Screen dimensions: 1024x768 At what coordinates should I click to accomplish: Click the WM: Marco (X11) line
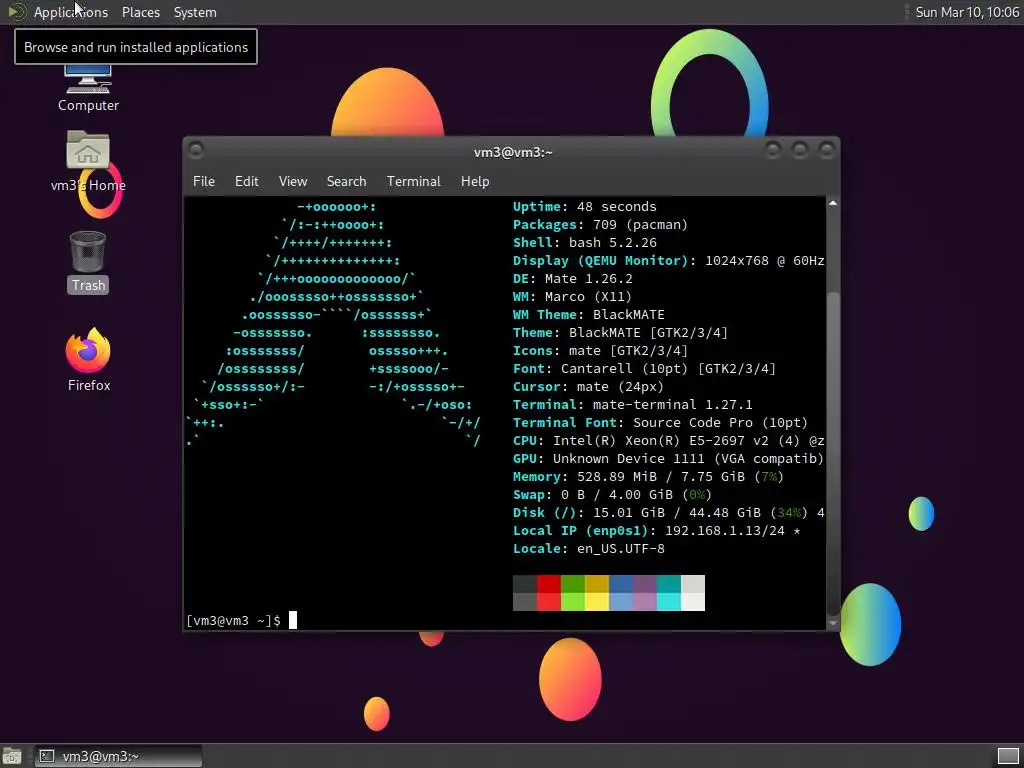coord(572,296)
